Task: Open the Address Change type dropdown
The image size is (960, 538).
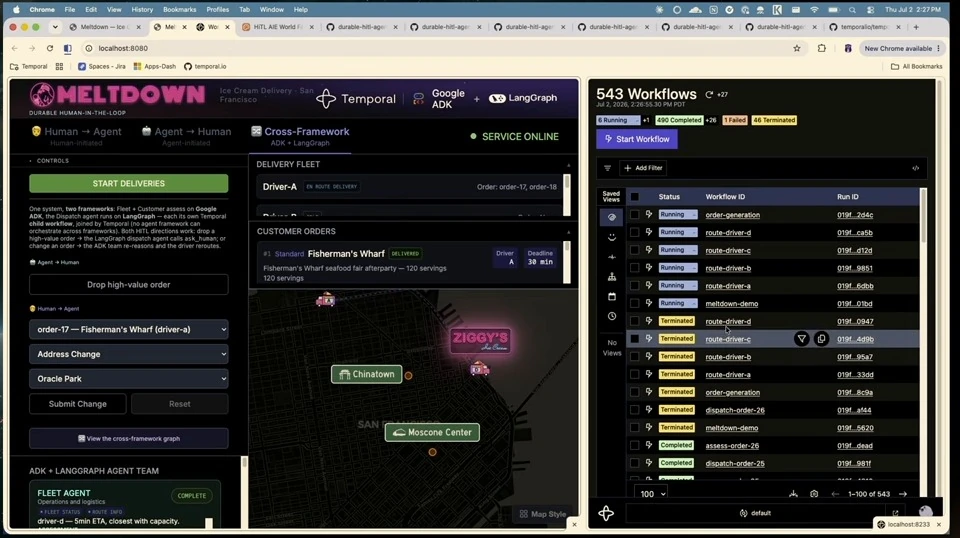Action: pyautogui.click(x=129, y=354)
